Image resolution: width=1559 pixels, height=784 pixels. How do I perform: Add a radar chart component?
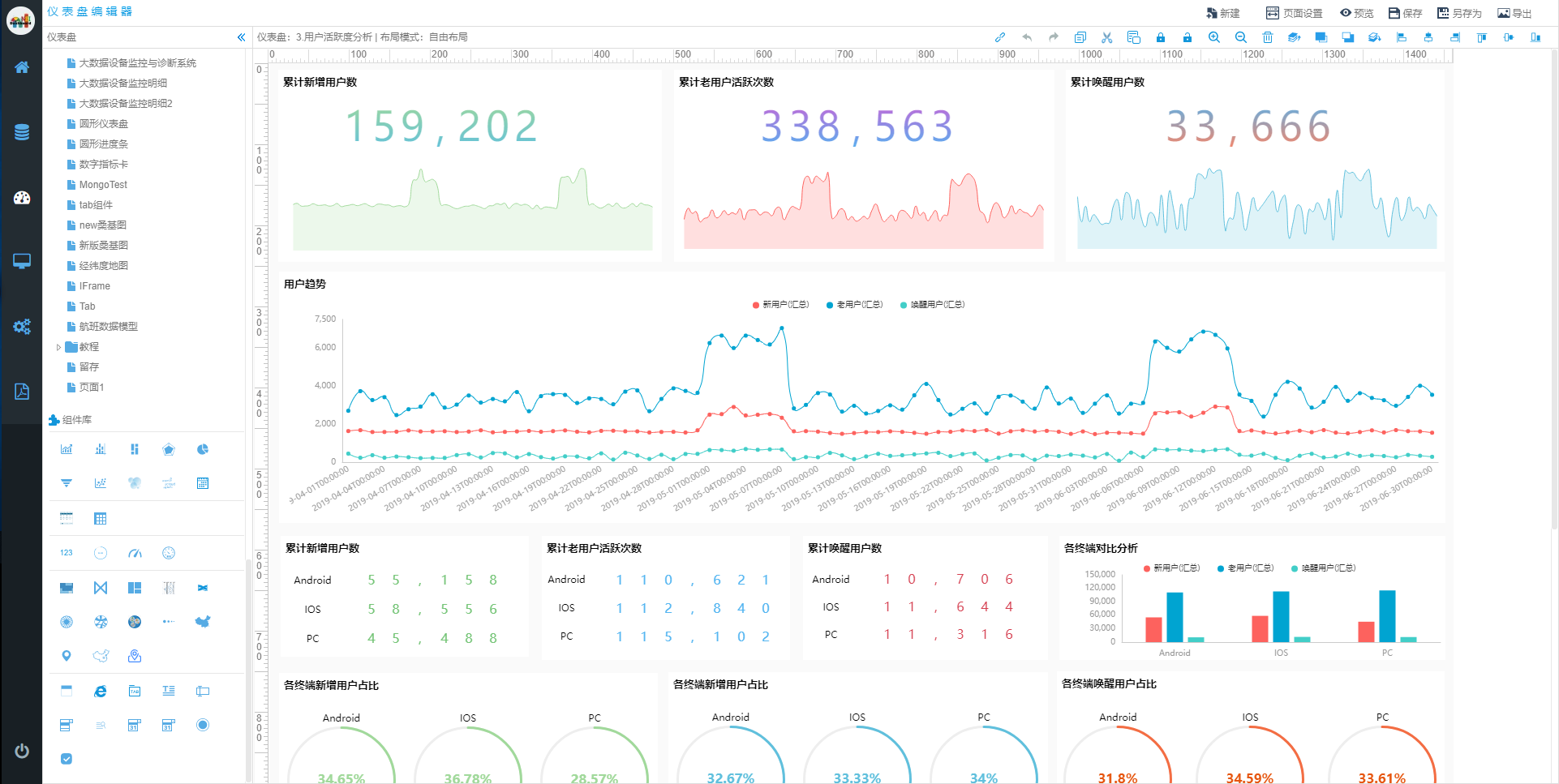(x=169, y=449)
